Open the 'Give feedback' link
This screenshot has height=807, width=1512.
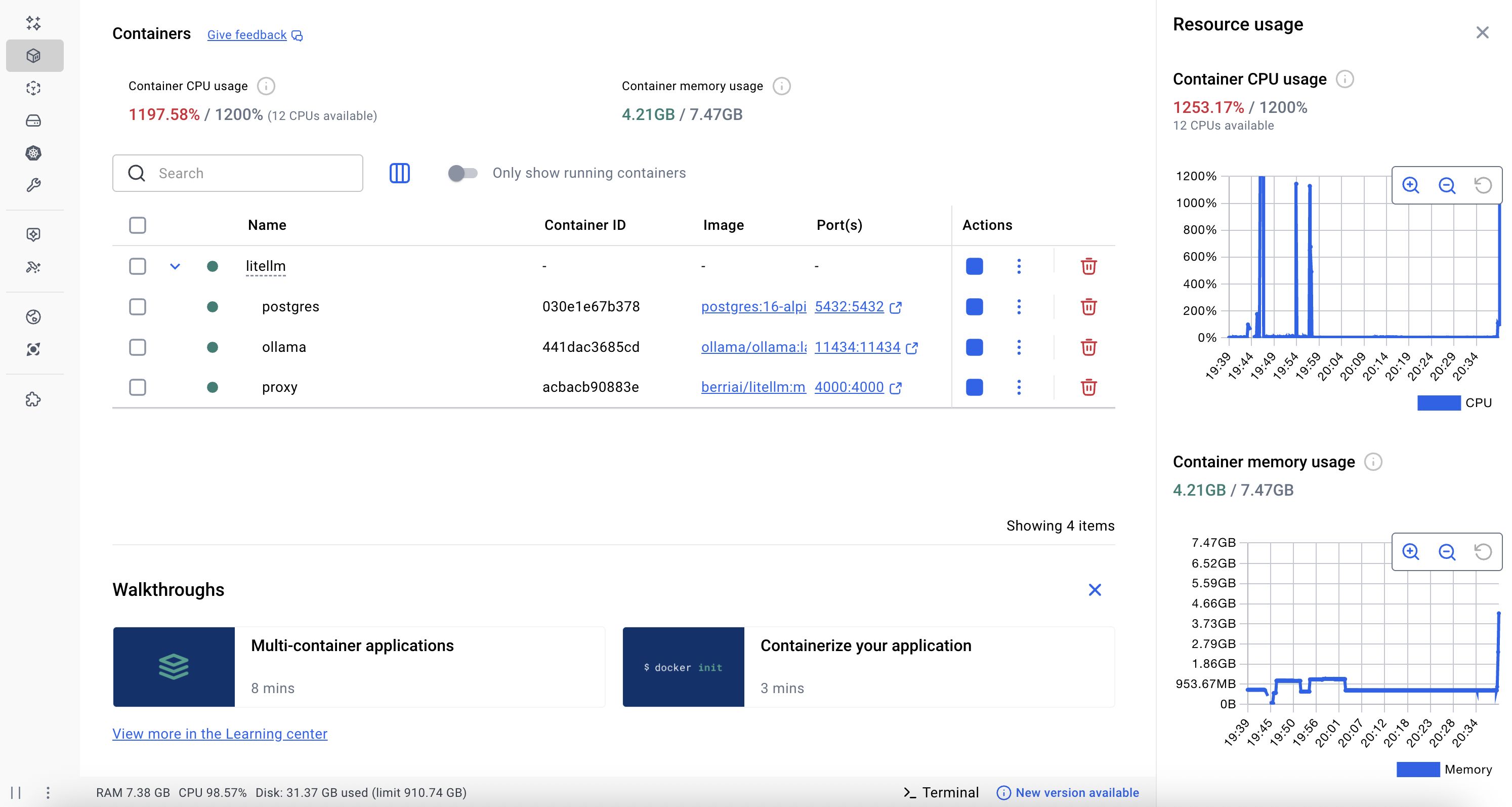(246, 34)
